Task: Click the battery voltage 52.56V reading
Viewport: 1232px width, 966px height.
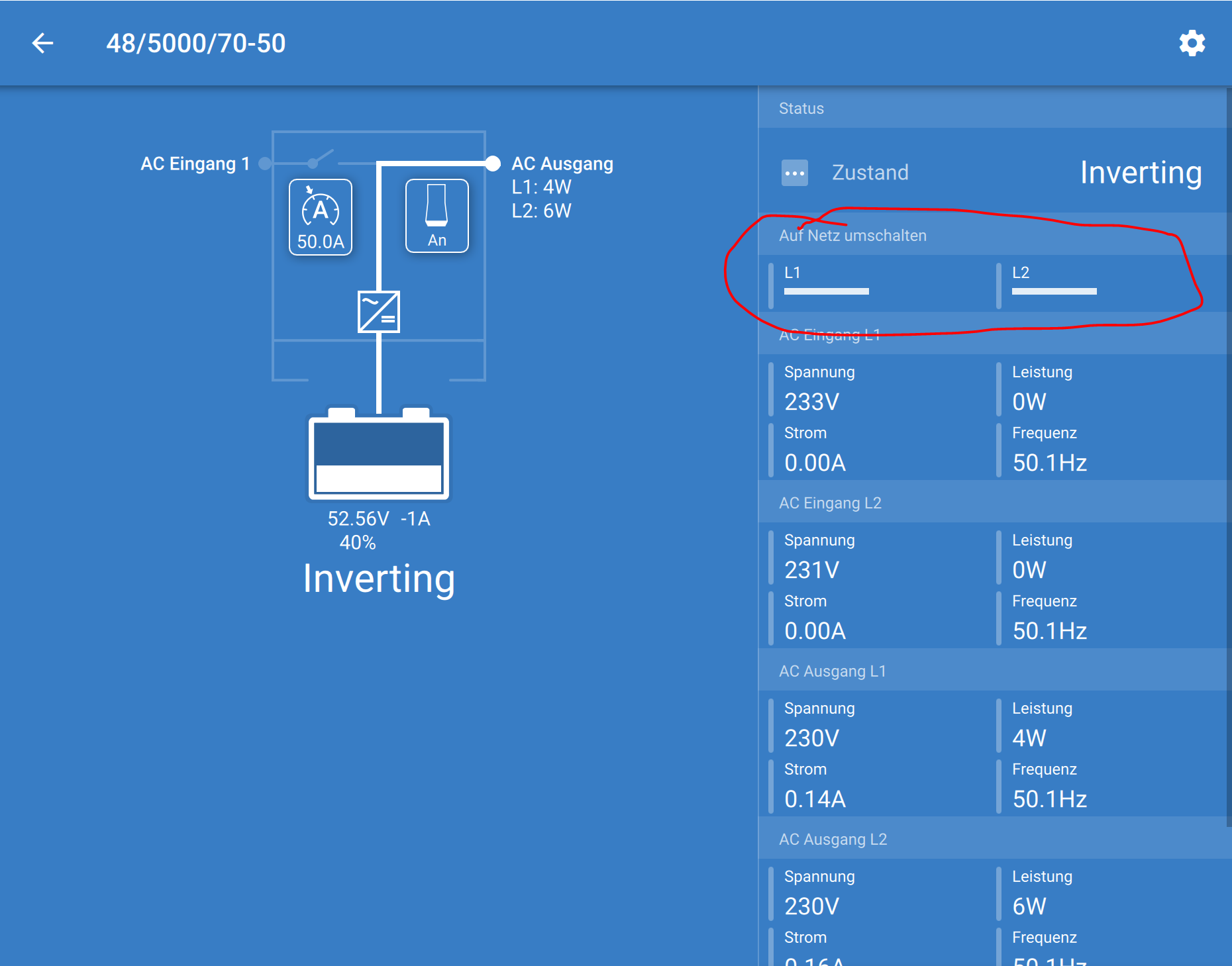Action: coord(358,518)
